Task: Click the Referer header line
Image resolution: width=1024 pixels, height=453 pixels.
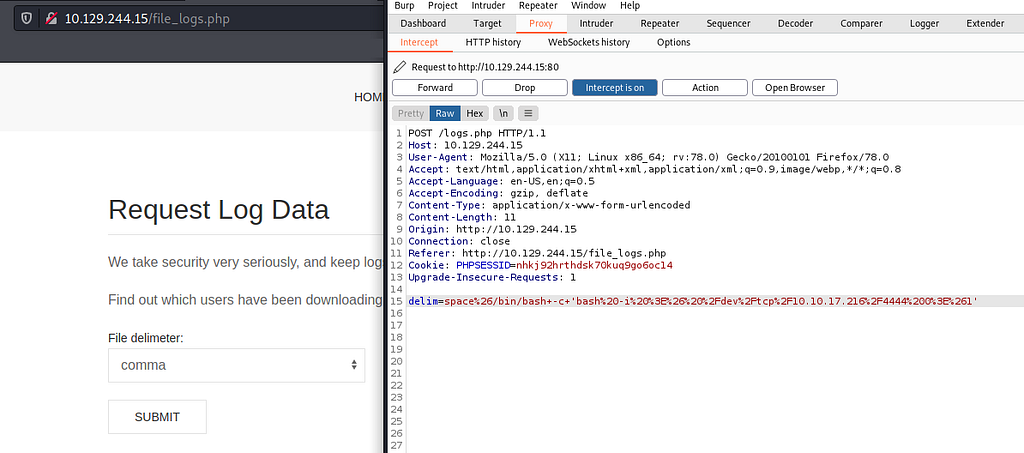Action: pos(537,253)
